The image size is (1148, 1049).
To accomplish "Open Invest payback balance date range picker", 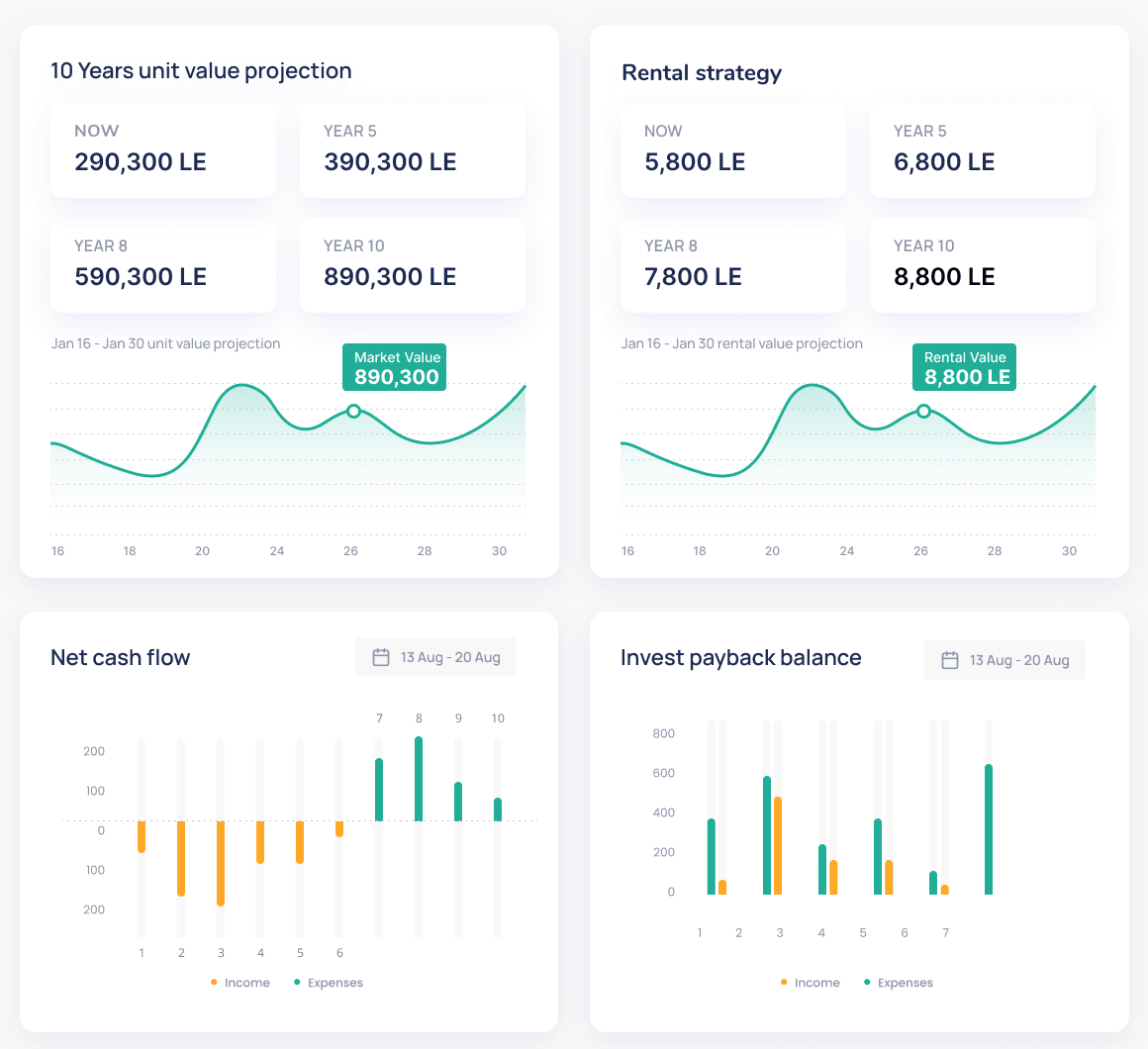I will (x=1004, y=660).
